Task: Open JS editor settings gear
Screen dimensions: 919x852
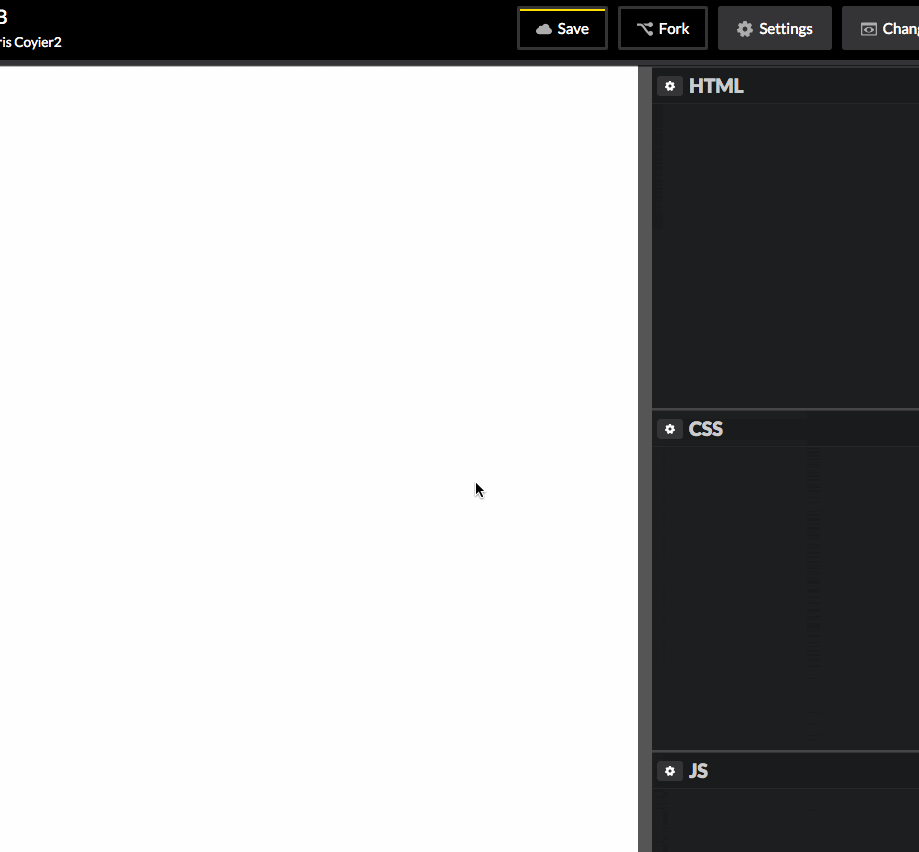Action: pos(670,771)
